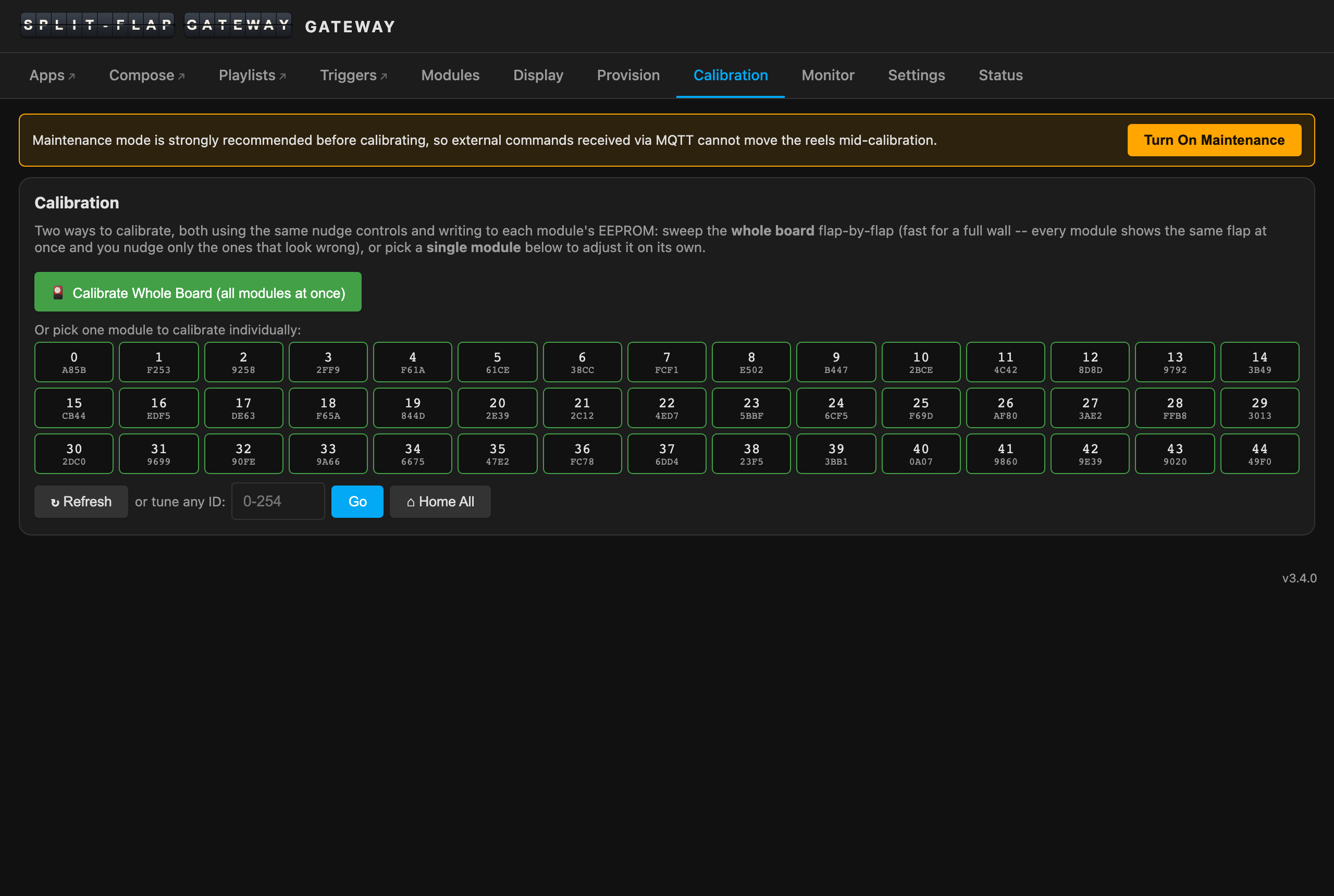This screenshot has height=896, width=1334.
Task: Select module 12 8D8D
Action: 1091,362
